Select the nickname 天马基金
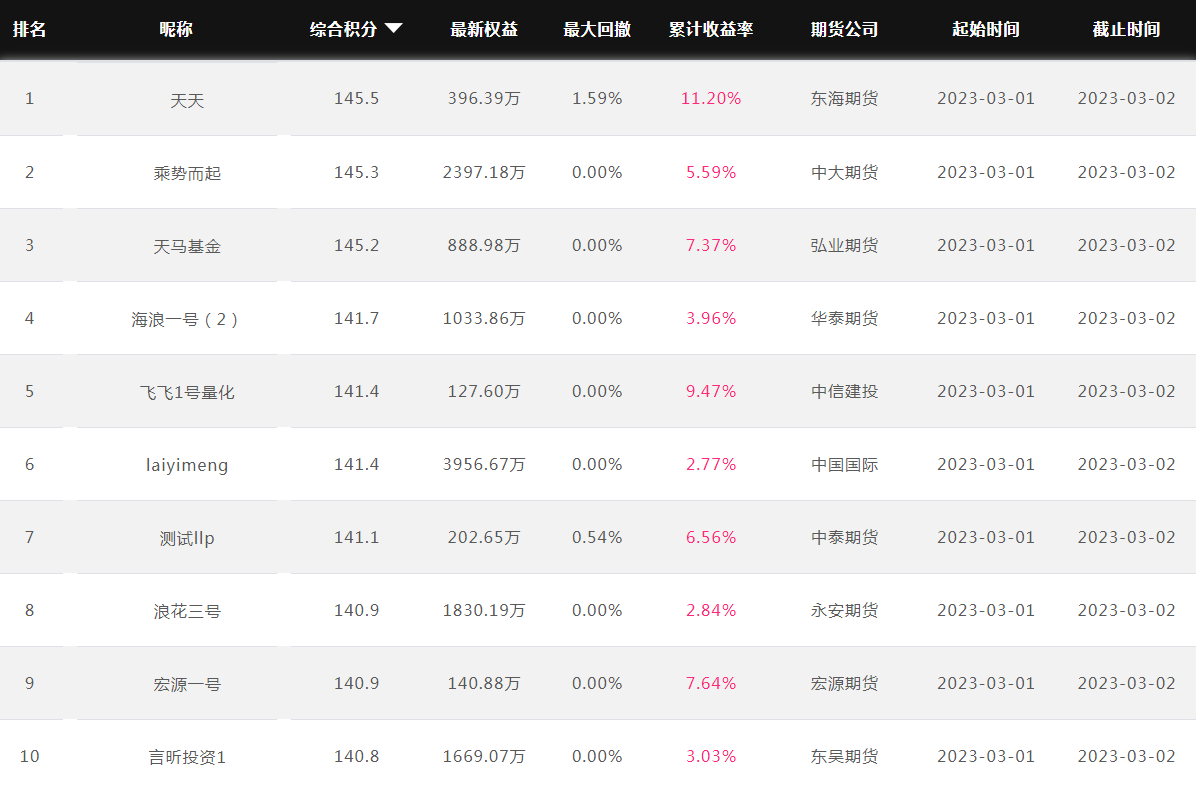Image resolution: width=1196 pixels, height=790 pixels. 187,246
